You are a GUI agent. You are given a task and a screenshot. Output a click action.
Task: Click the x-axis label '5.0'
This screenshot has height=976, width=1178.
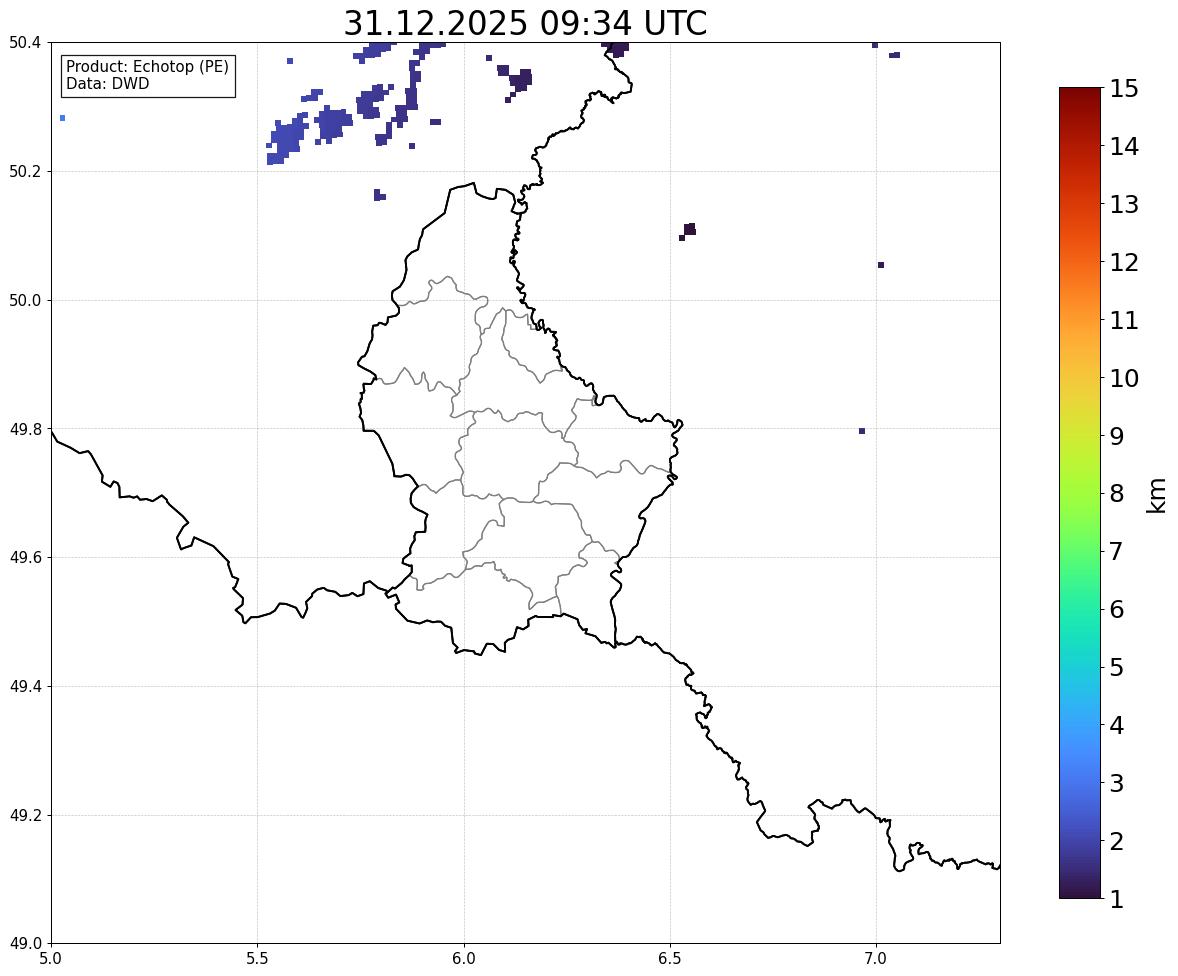point(51,959)
